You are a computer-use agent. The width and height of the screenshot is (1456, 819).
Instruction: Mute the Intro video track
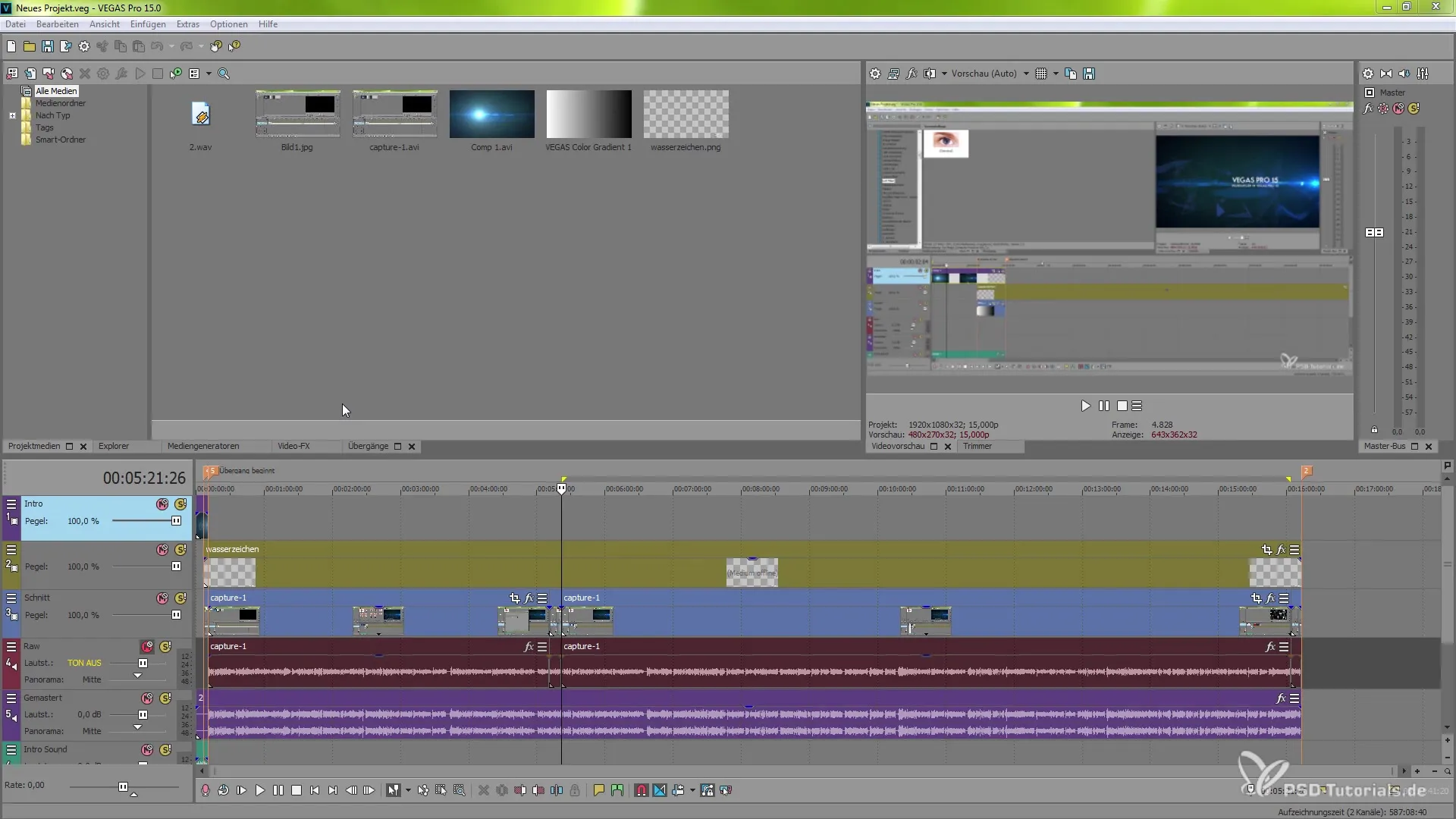[162, 504]
